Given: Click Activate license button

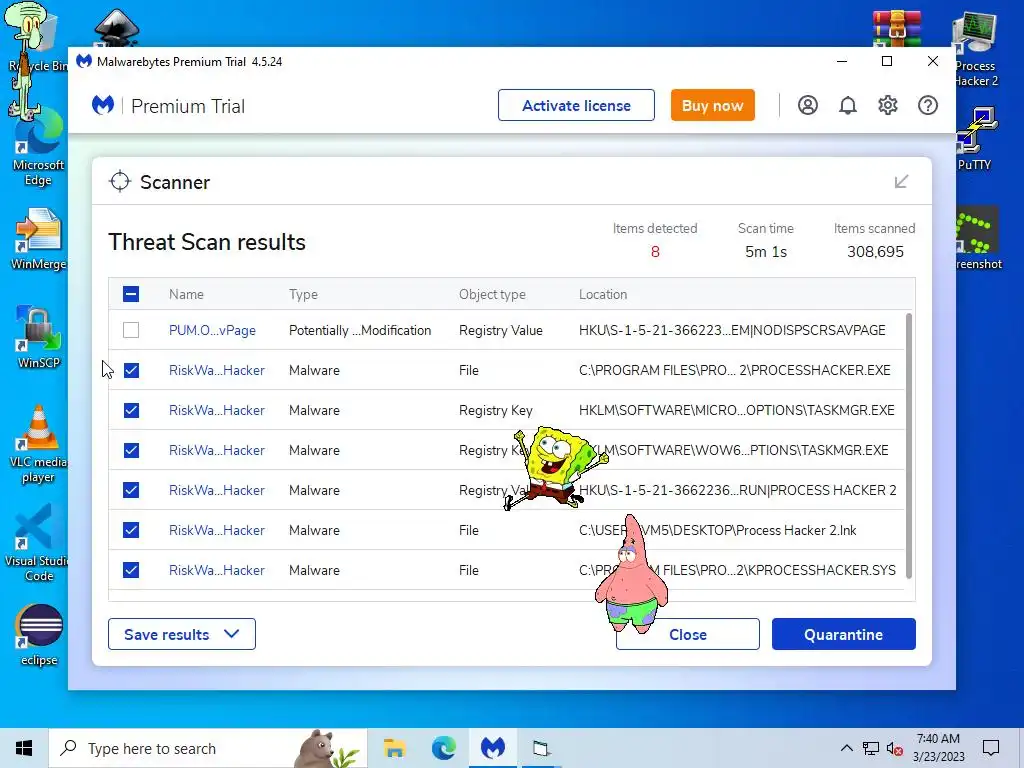Looking at the screenshot, I should pyautogui.click(x=576, y=105).
